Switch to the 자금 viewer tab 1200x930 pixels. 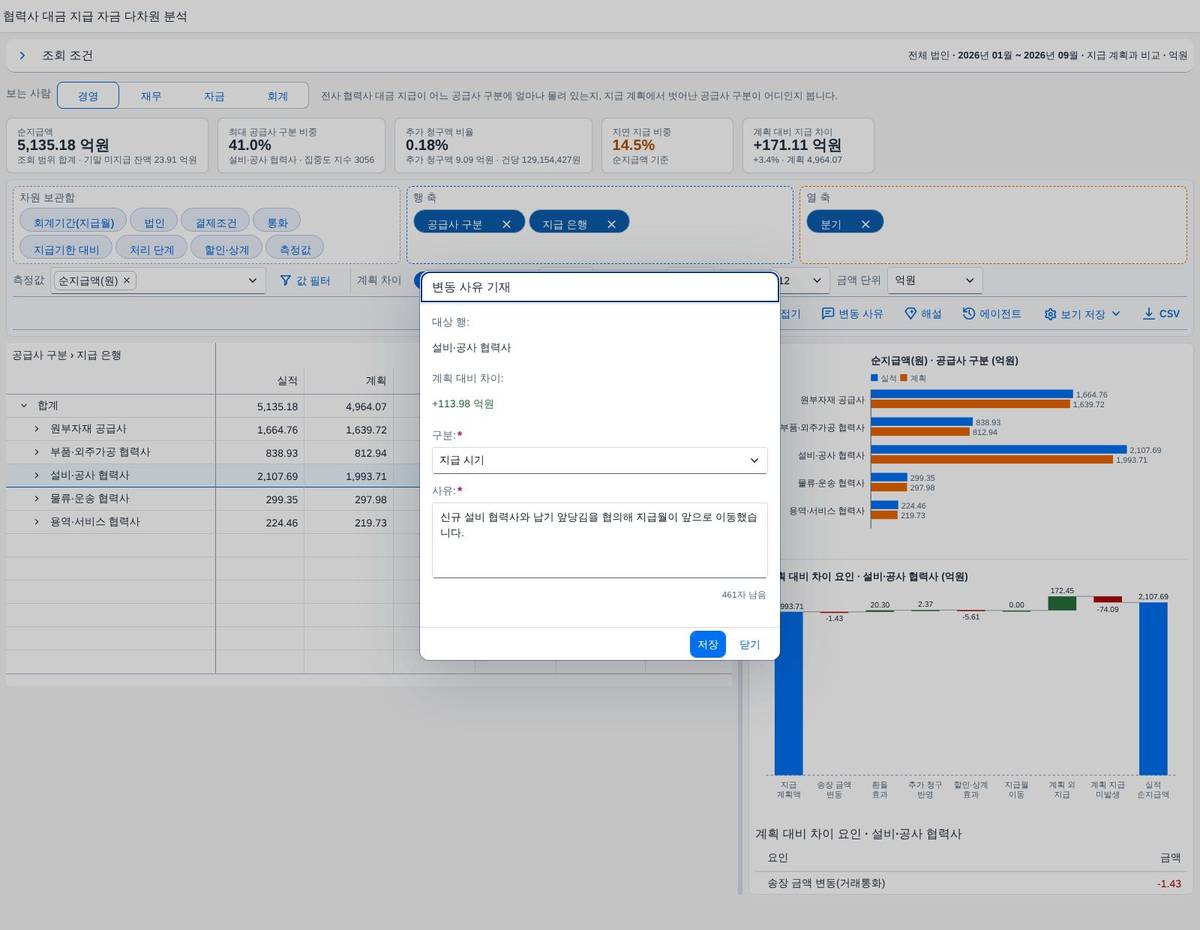[214, 96]
